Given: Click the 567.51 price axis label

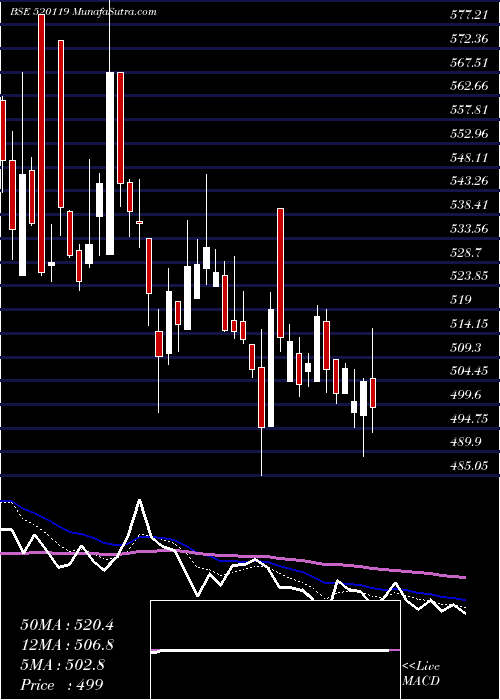Looking at the screenshot, I should (x=468, y=62).
